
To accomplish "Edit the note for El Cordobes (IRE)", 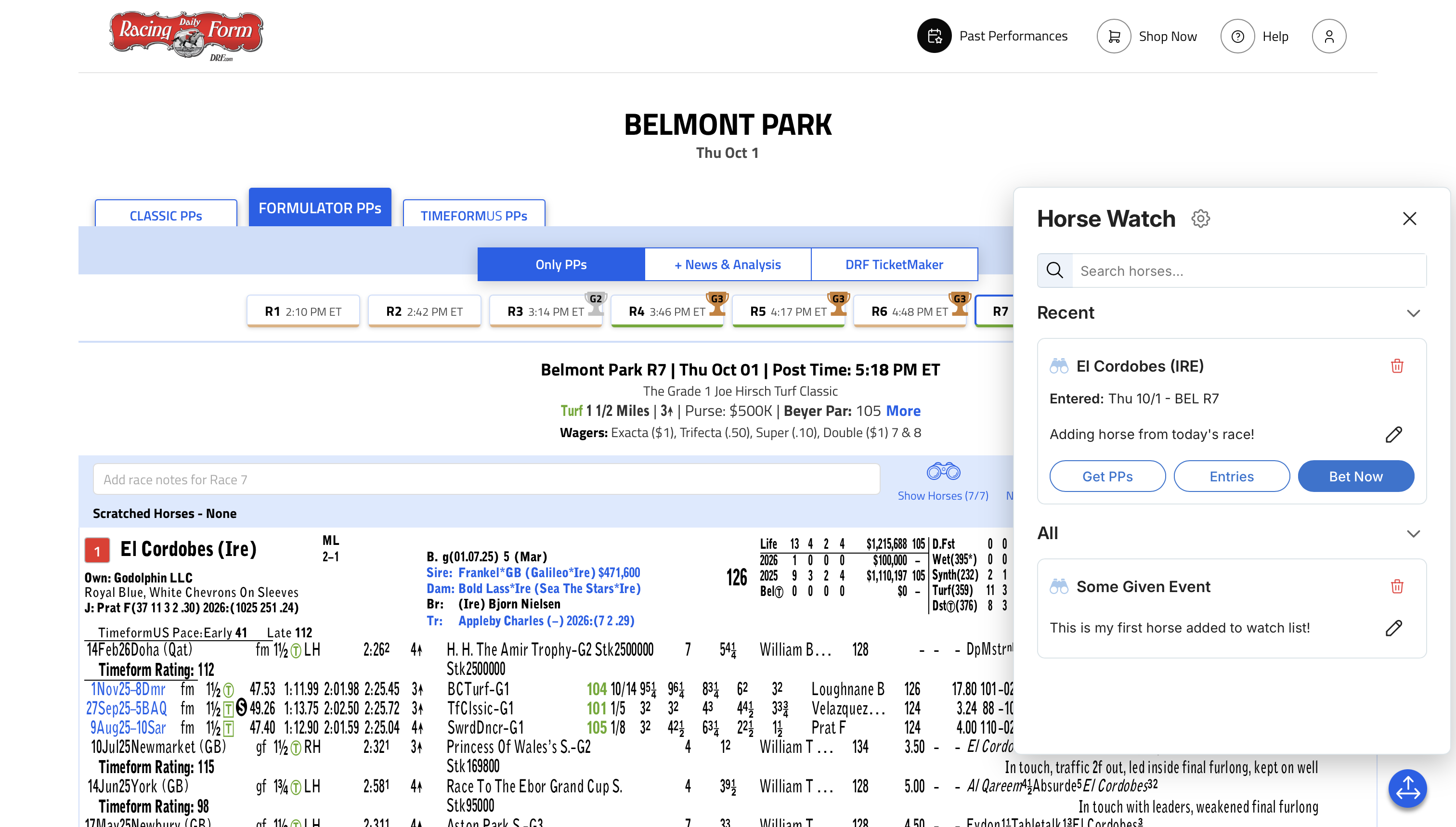I will pyautogui.click(x=1394, y=435).
